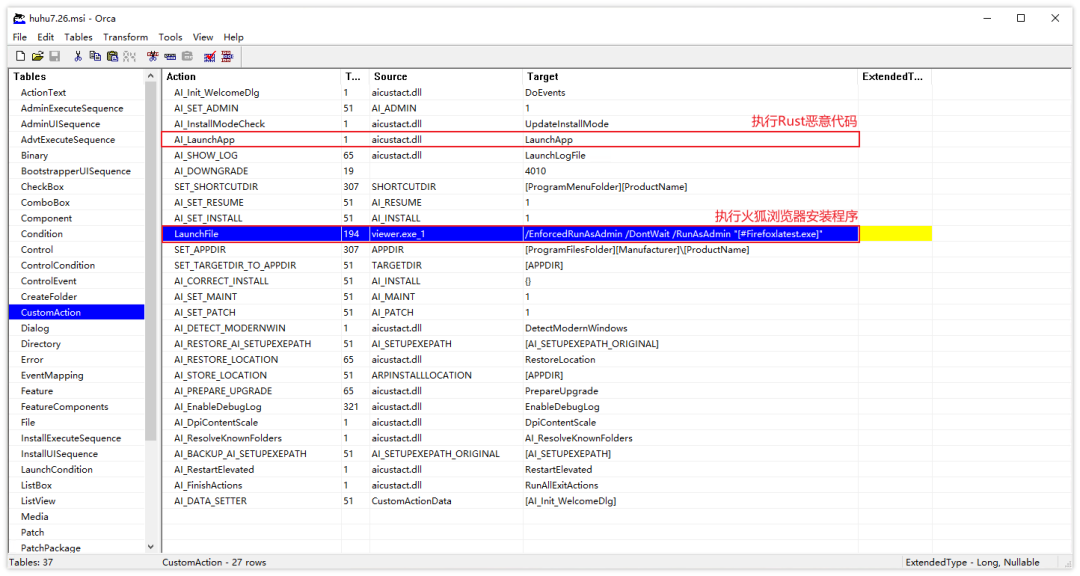Viewport: 1080px width, 576px height.
Task: Sort by the Action column header
Action: pyautogui.click(x=251, y=76)
